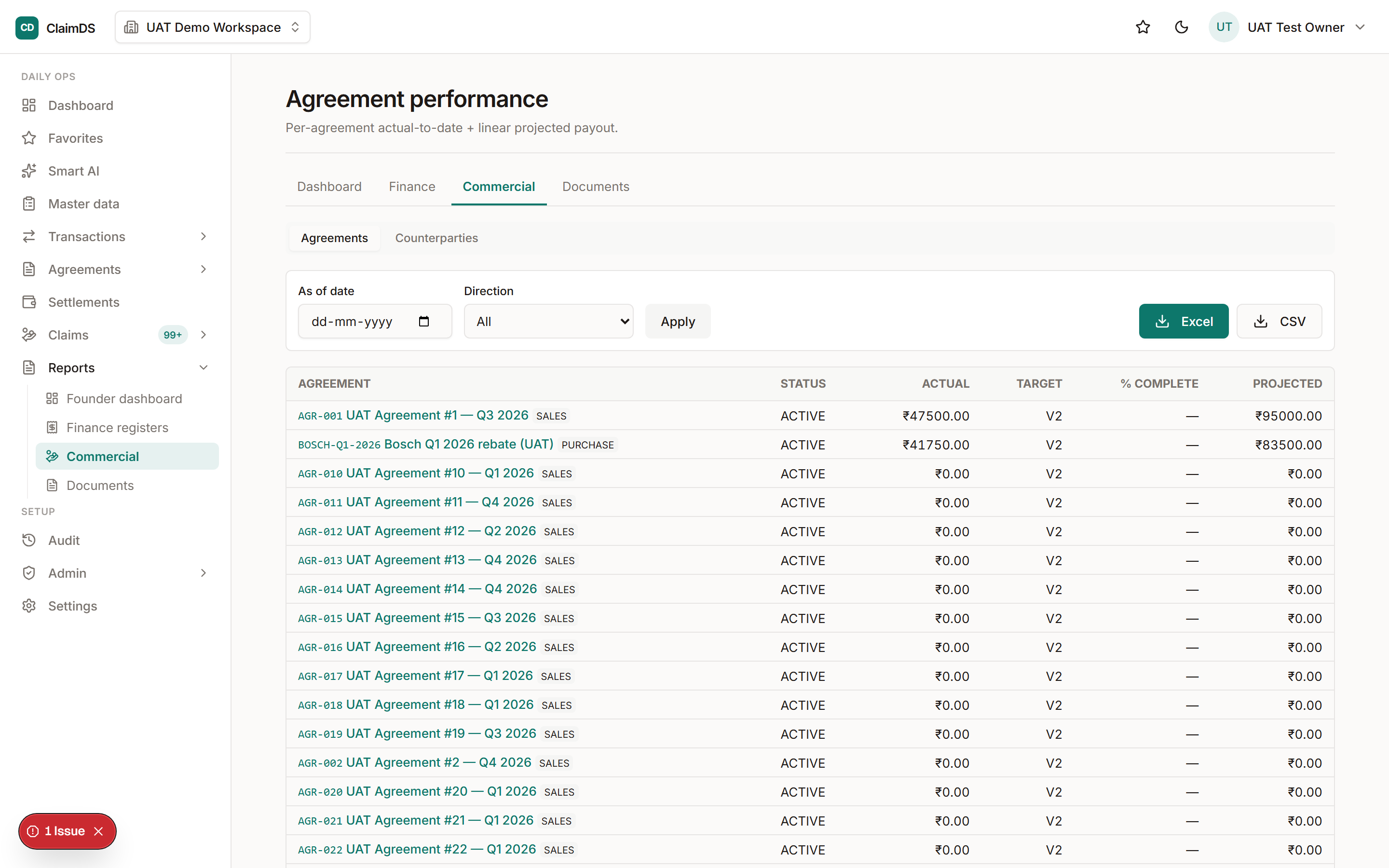The height and width of the screenshot is (868, 1389).
Task: Export to CSV
Action: (1280, 322)
